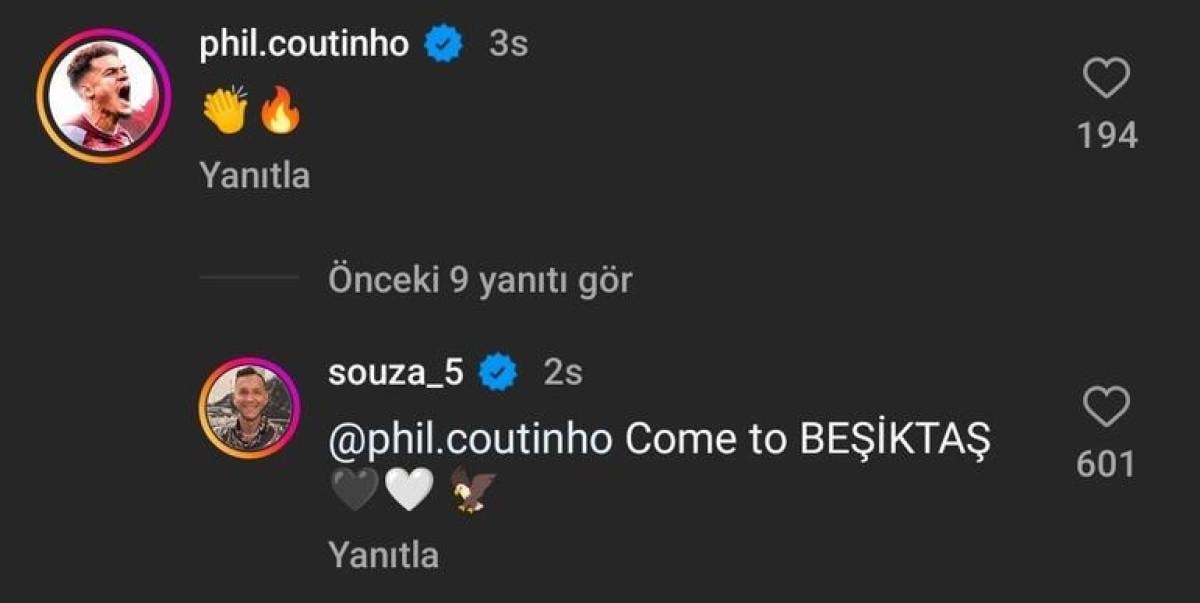The height and width of the screenshot is (603, 1200).
Task: Click the verified badge beside phil.coutinho
Action: (445, 43)
